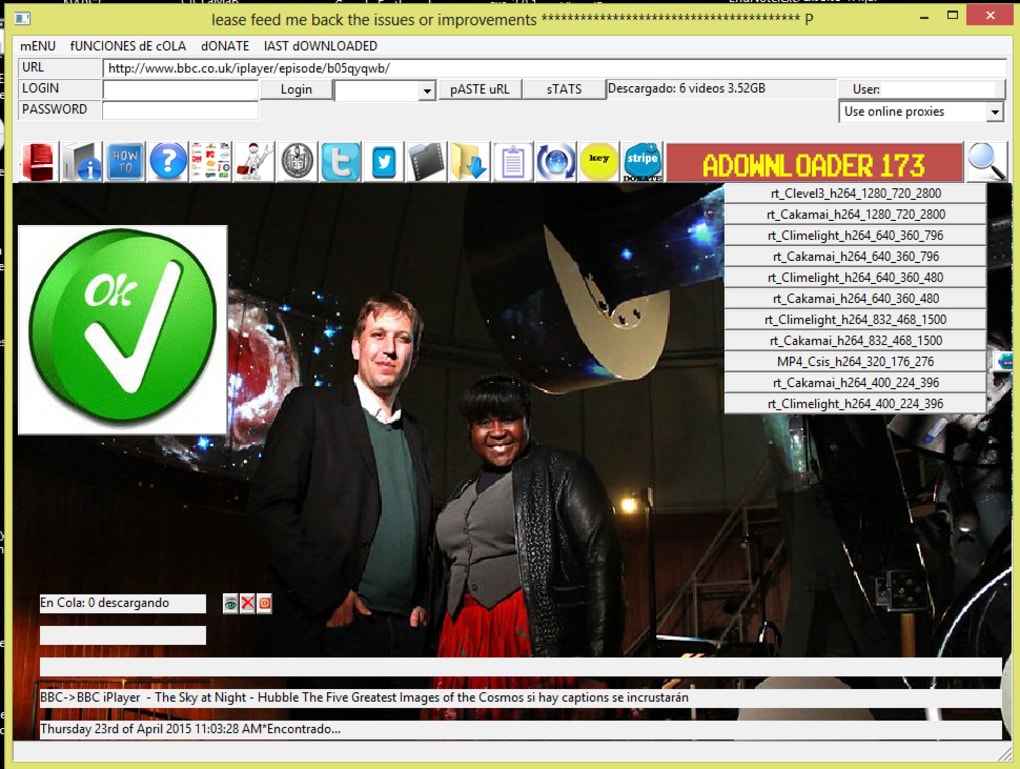The height and width of the screenshot is (769, 1020).
Task: Click the red X cancel queue icon
Action: click(x=247, y=603)
